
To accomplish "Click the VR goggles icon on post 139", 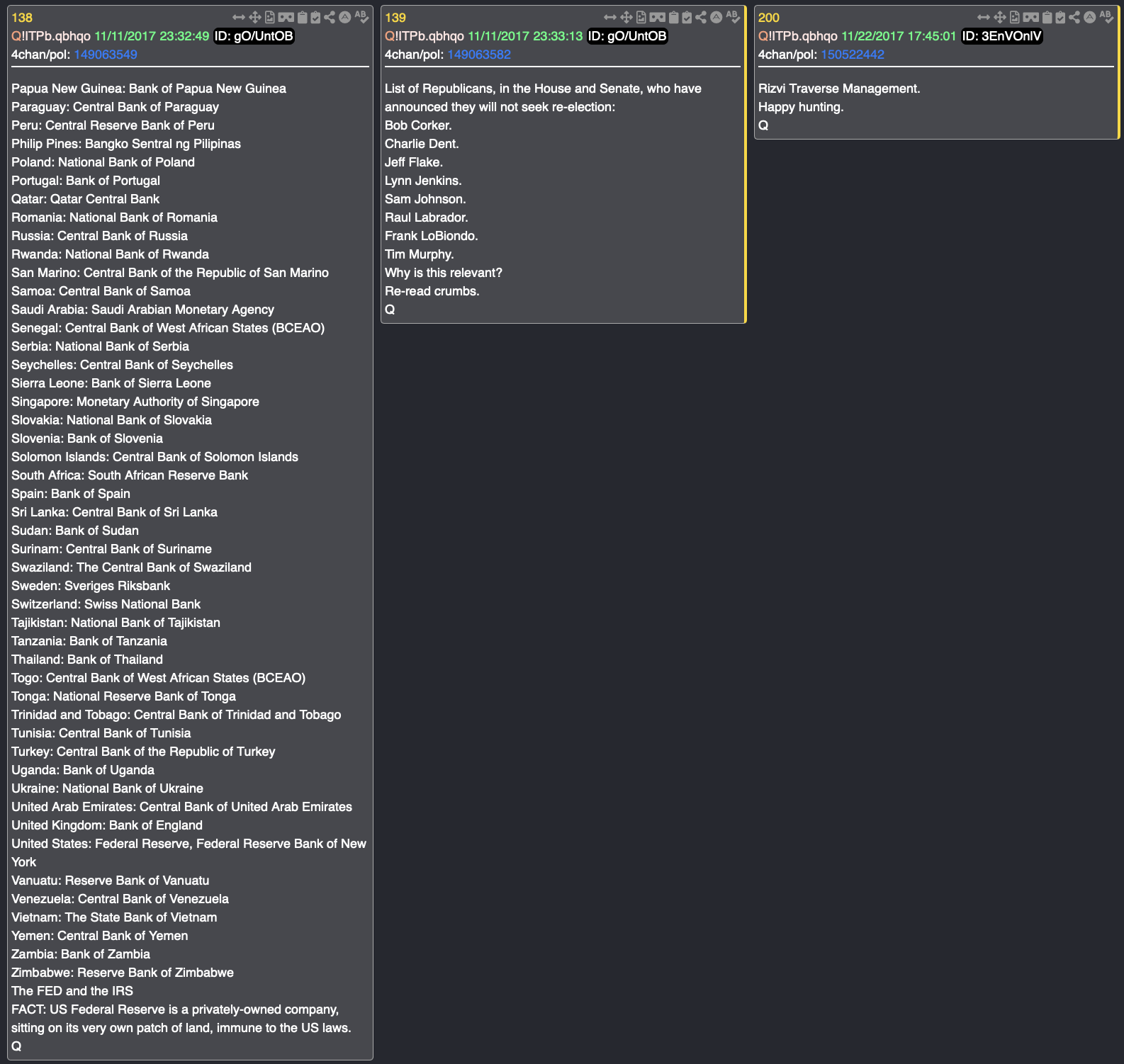I will (x=658, y=17).
